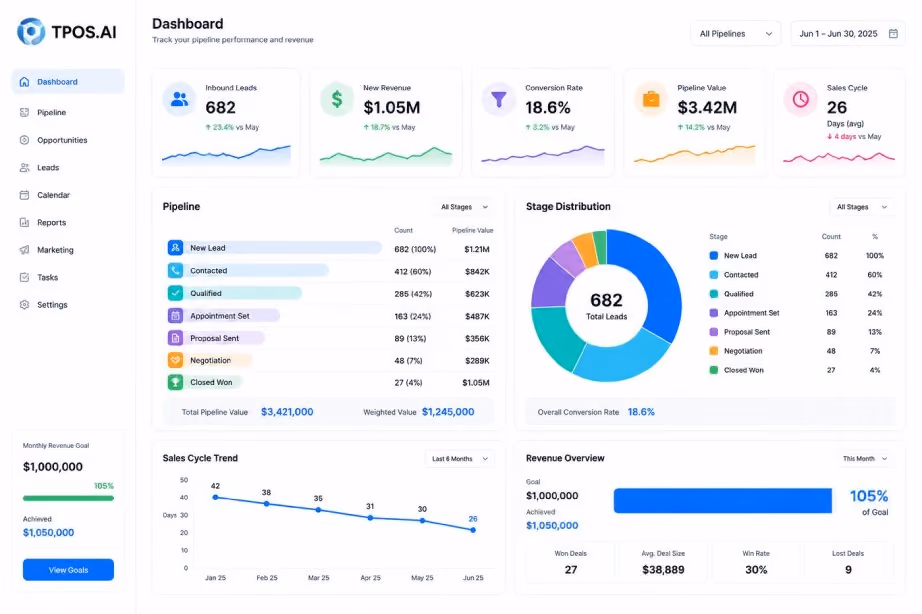Click the Jun 1 – Jun 30, 2025 date field

click(x=848, y=34)
